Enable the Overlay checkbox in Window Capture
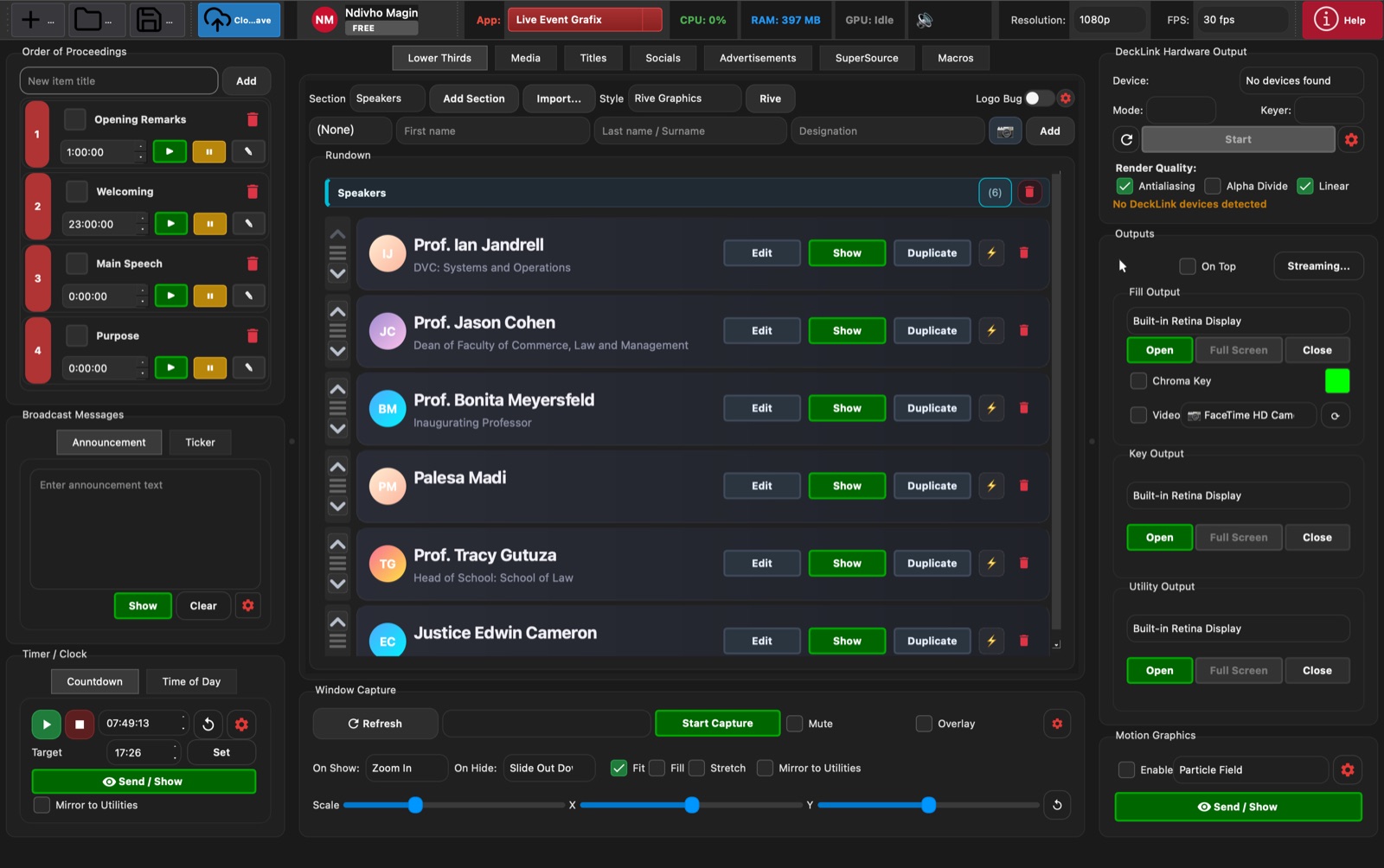This screenshot has width=1384, height=868. (x=924, y=724)
